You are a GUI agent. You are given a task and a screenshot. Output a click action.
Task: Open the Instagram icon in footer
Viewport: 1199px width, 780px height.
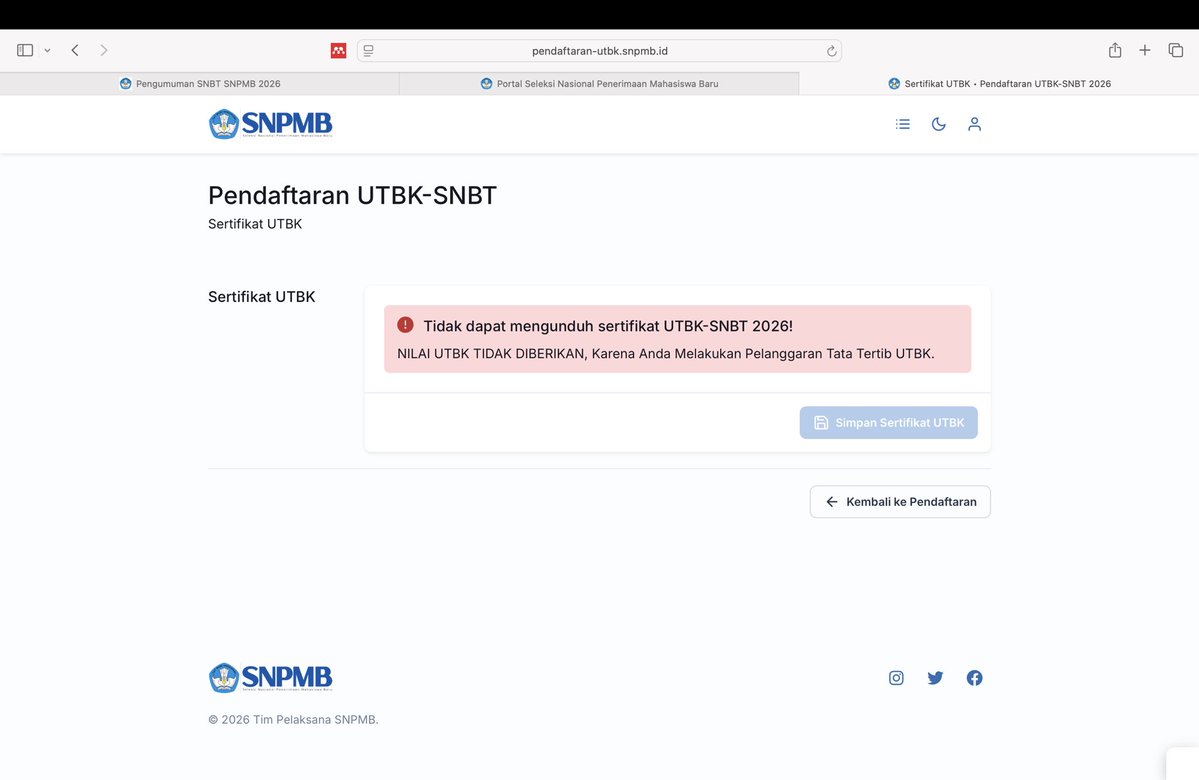[x=896, y=678]
